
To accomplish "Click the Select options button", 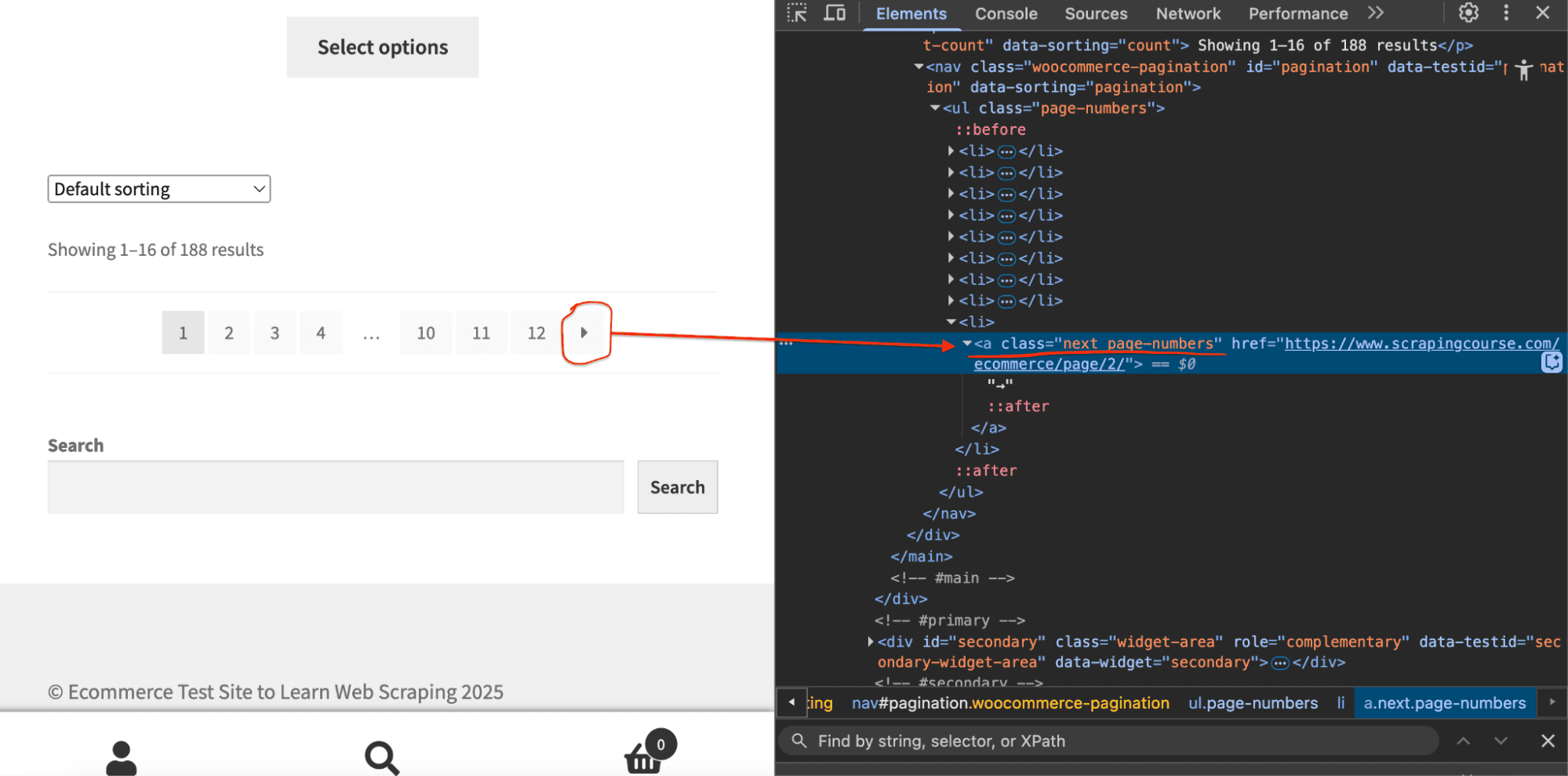I will [x=383, y=47].
